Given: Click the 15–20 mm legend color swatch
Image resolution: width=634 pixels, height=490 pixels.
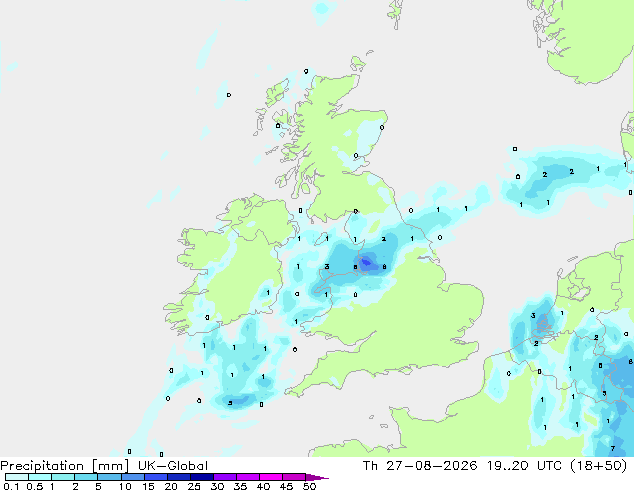Looking at the screenshot, I should coord(156,477).
